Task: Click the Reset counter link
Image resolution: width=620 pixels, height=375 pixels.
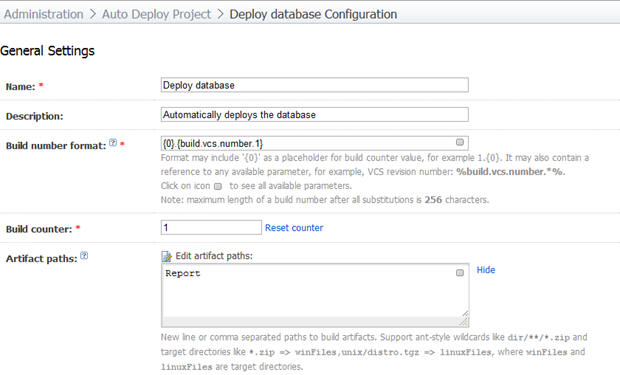Action: (294, 228)
